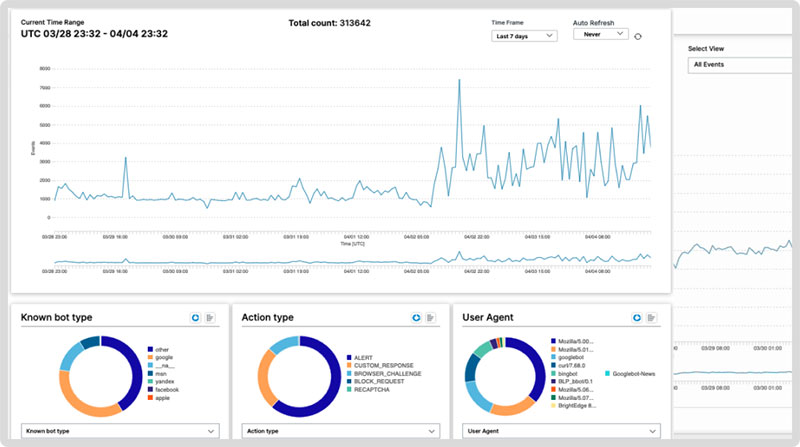Open the Auto Refresh 'Never' dropdown
800x447 pixels.
(x=600, y=34)
